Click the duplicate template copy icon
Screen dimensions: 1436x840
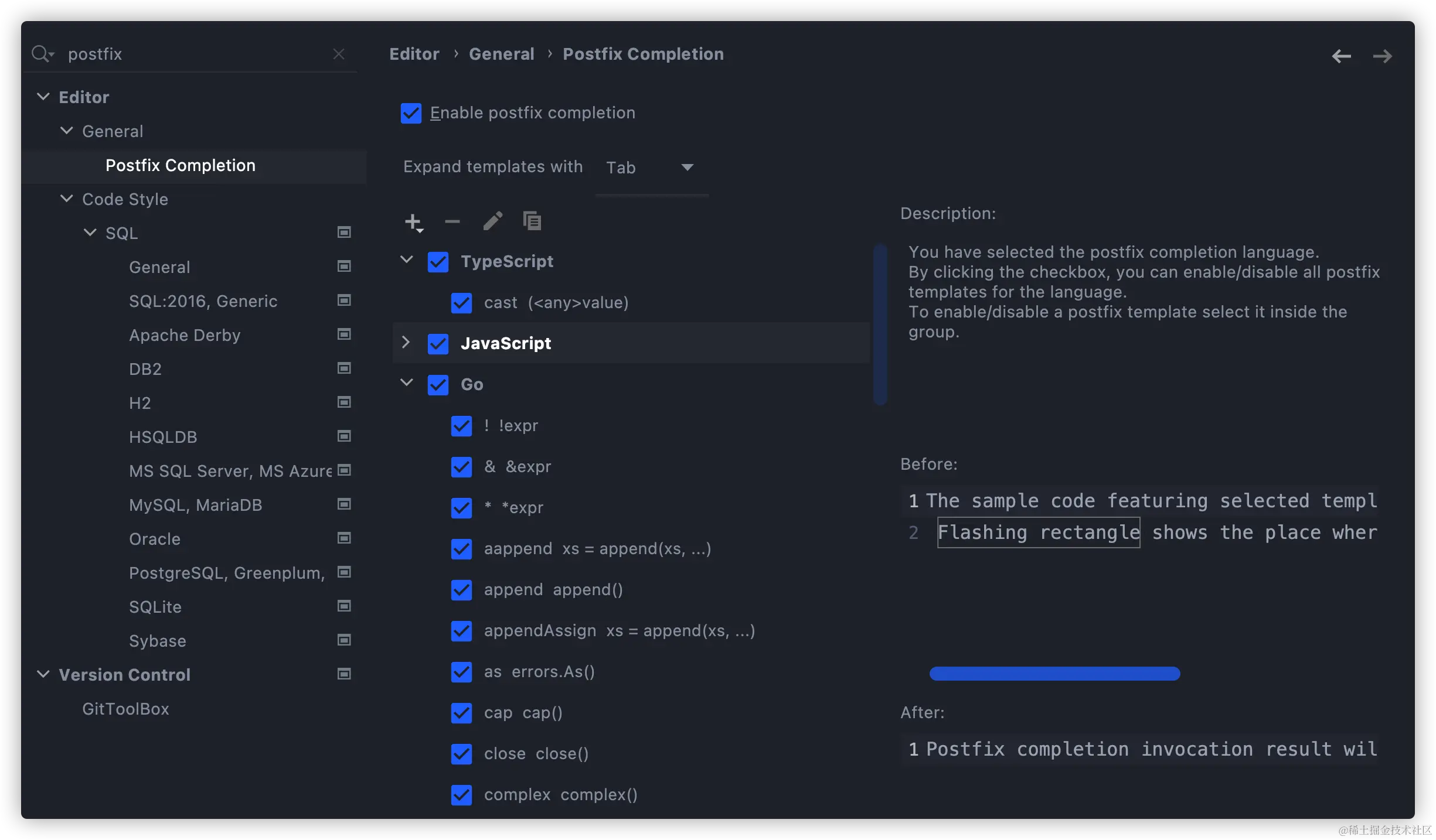point(532,221)
